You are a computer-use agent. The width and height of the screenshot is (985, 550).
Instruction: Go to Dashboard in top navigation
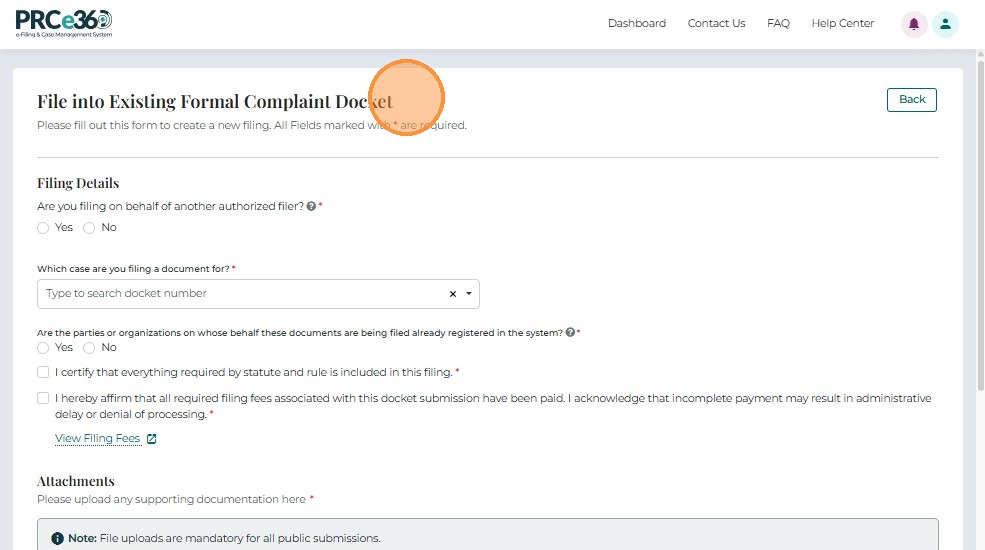(x=636, y=23)
